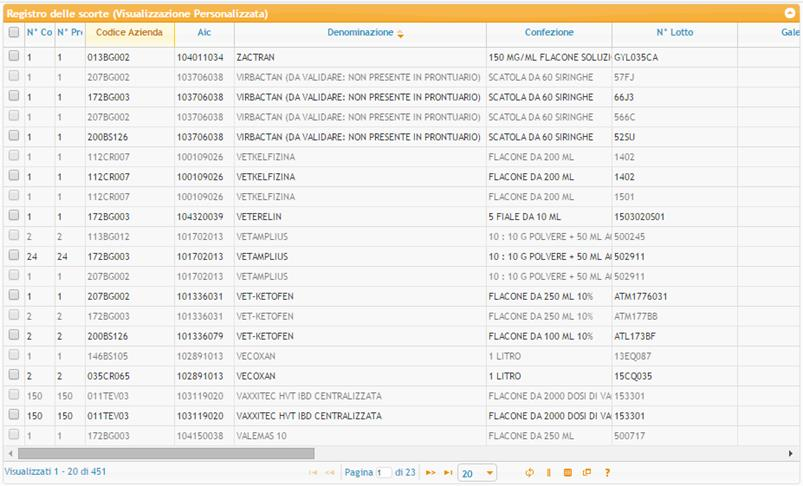Check the ZACTRAN row checkbox
This screenshot has width=803, height=486.
pyautogui.click(x=14, y=56)
